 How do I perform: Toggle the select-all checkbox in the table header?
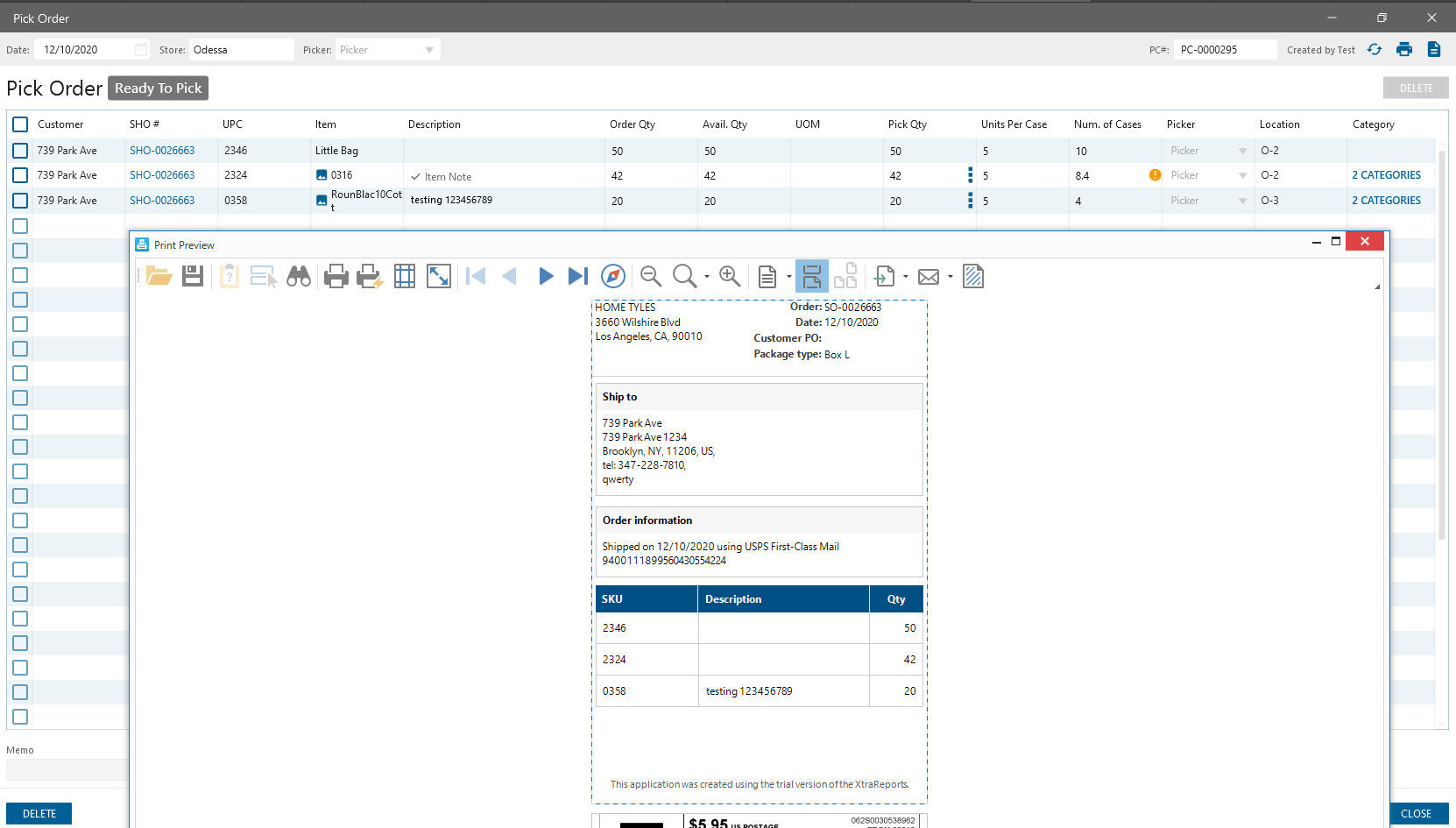pos(20,124)
